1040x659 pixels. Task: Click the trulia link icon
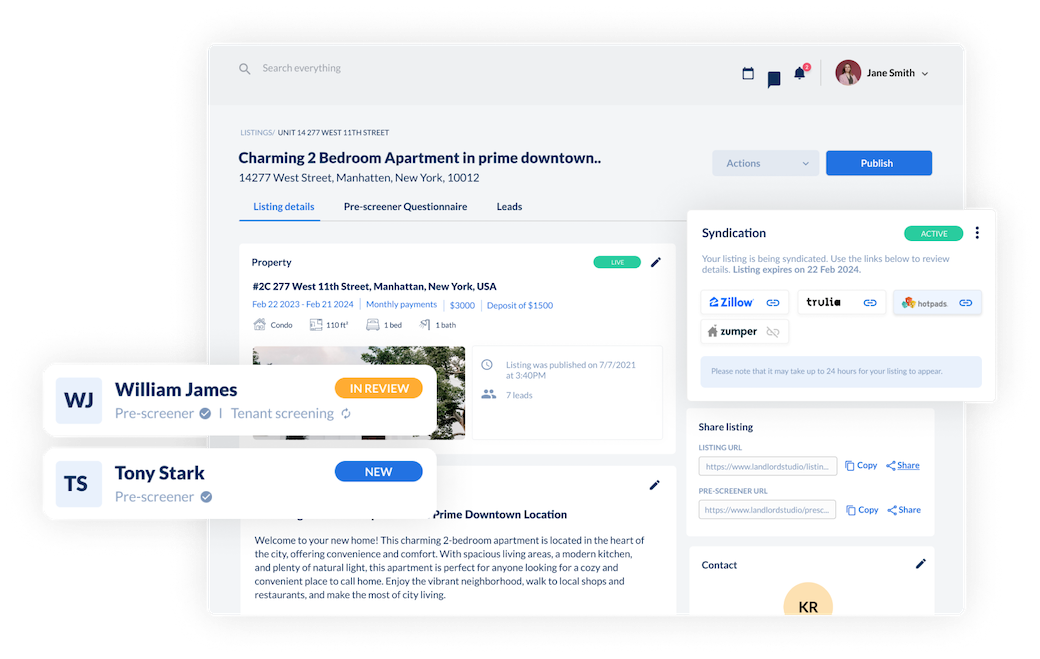click(869, 301)
